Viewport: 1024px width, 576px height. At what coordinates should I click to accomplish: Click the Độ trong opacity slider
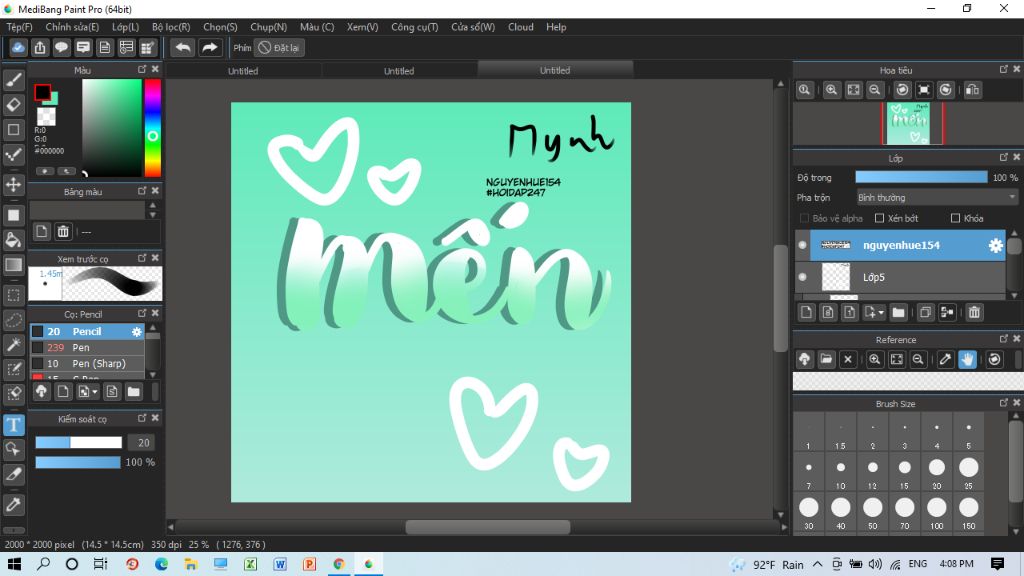(921, 177)
